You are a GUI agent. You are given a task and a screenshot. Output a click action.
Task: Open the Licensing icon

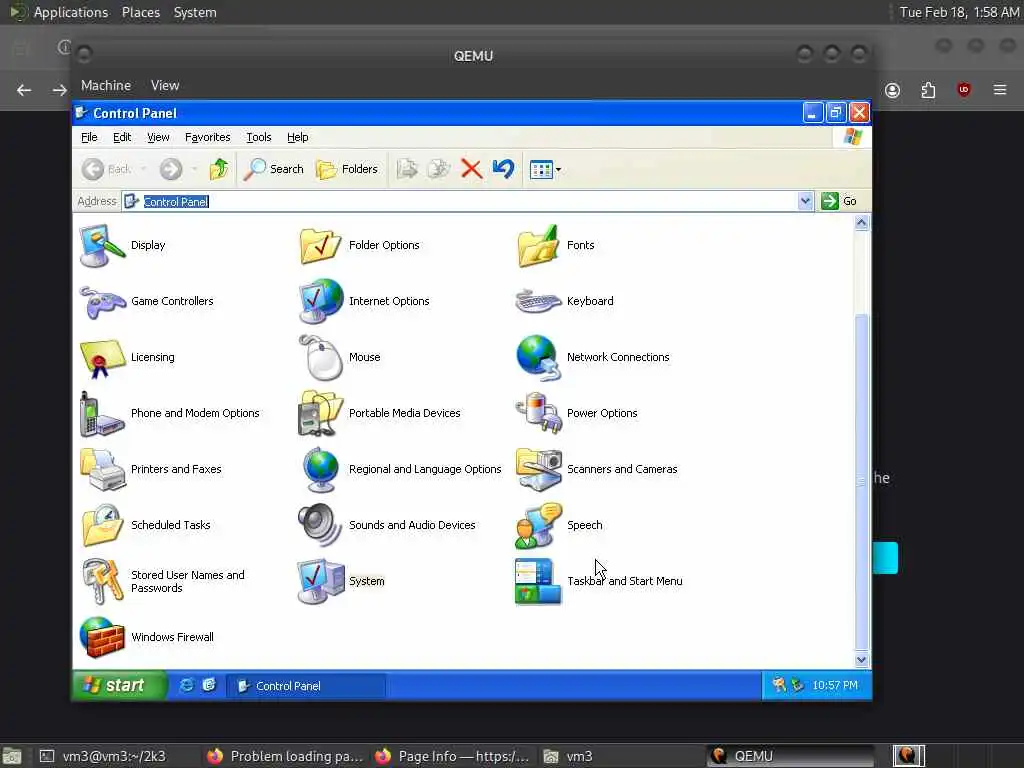tap(102, 358)
